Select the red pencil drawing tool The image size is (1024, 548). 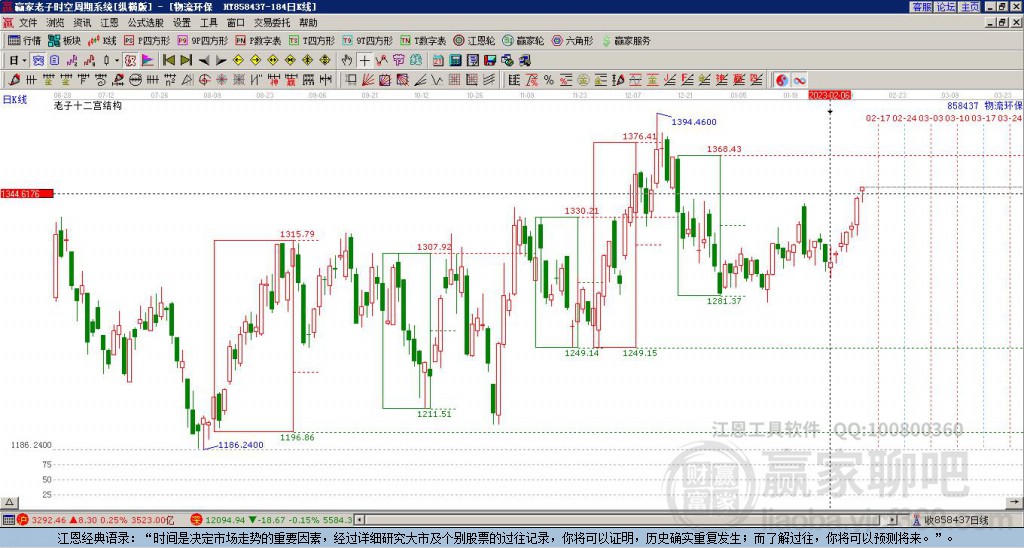(14, 80)
